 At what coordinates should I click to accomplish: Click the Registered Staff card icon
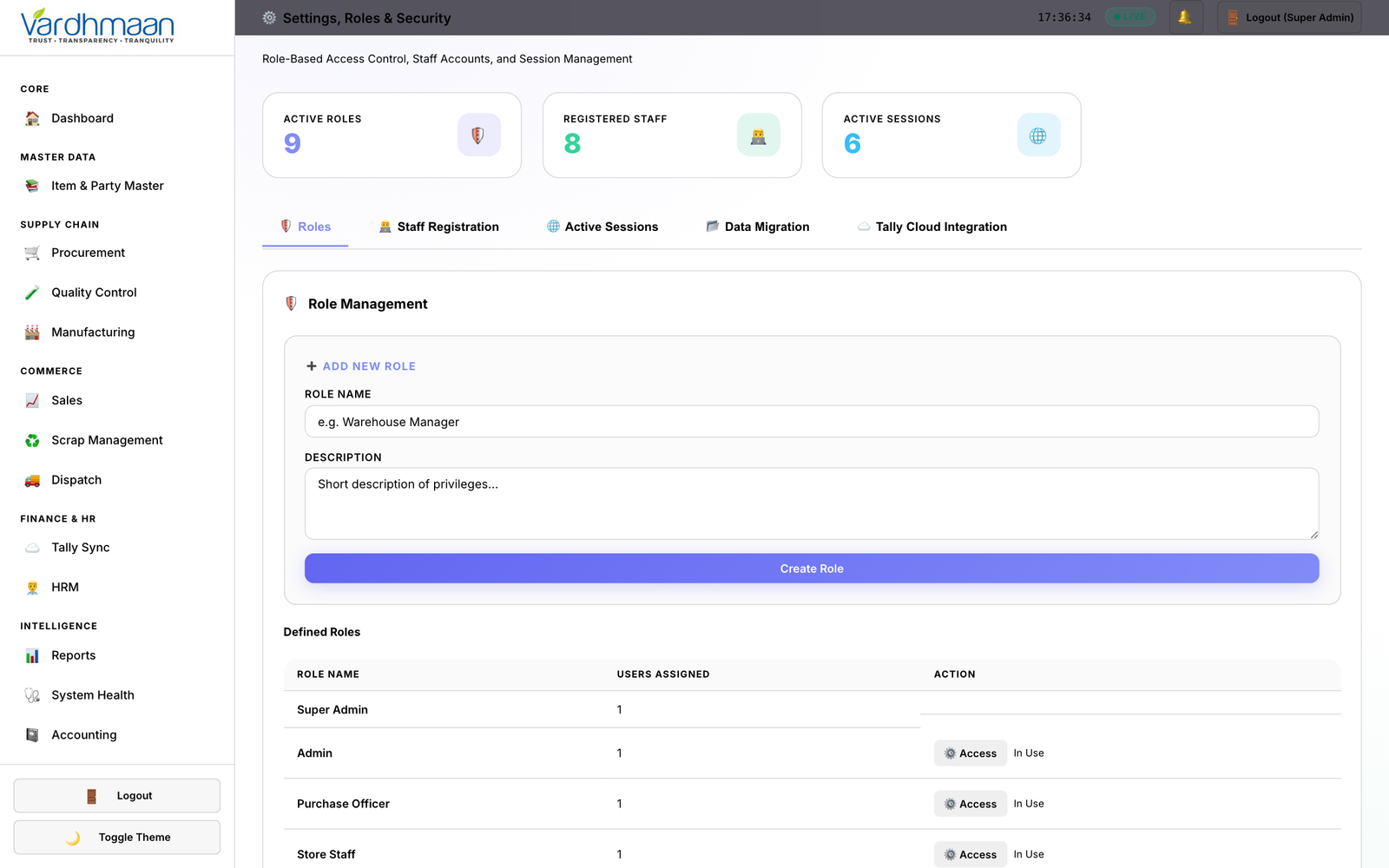tap(759, 135)
